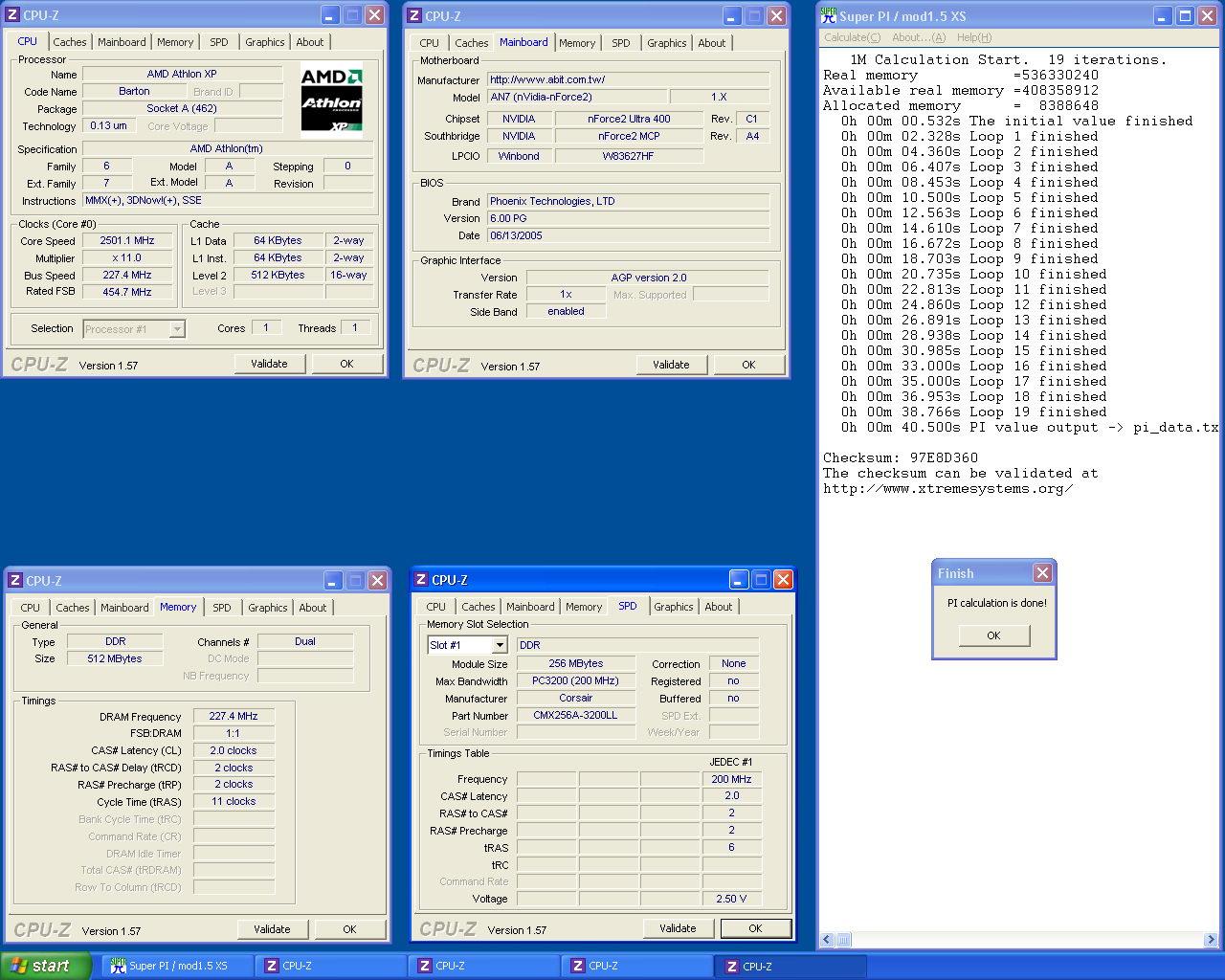1225x980 pixels.
Task: Open the third CPU-Z taskbar button
Action: pyautogui.click(x=637, y=966)
